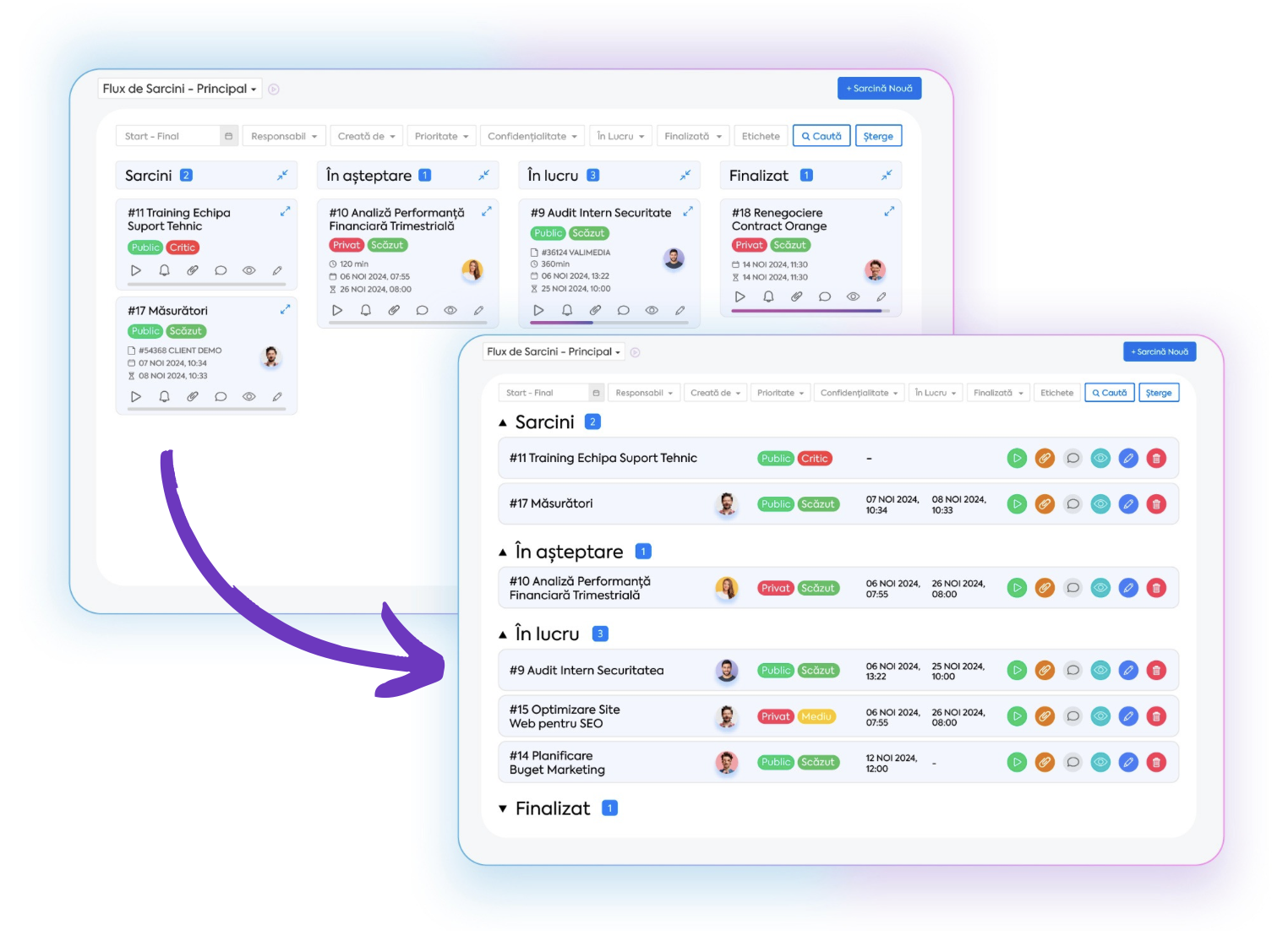1288x941 pixels.
Task: Edit #15 Optimizare Site Web row with blue pencil
Action: 1128,716
